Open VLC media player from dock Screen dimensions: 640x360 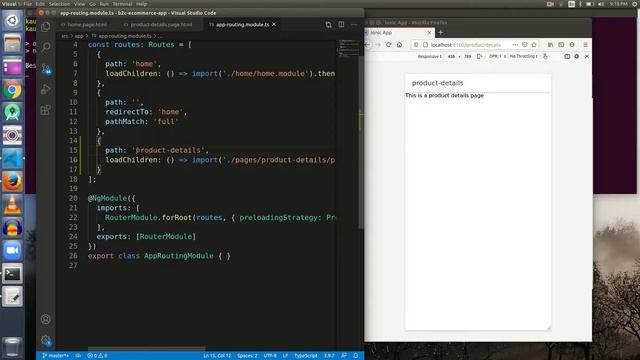coord(12,204)
